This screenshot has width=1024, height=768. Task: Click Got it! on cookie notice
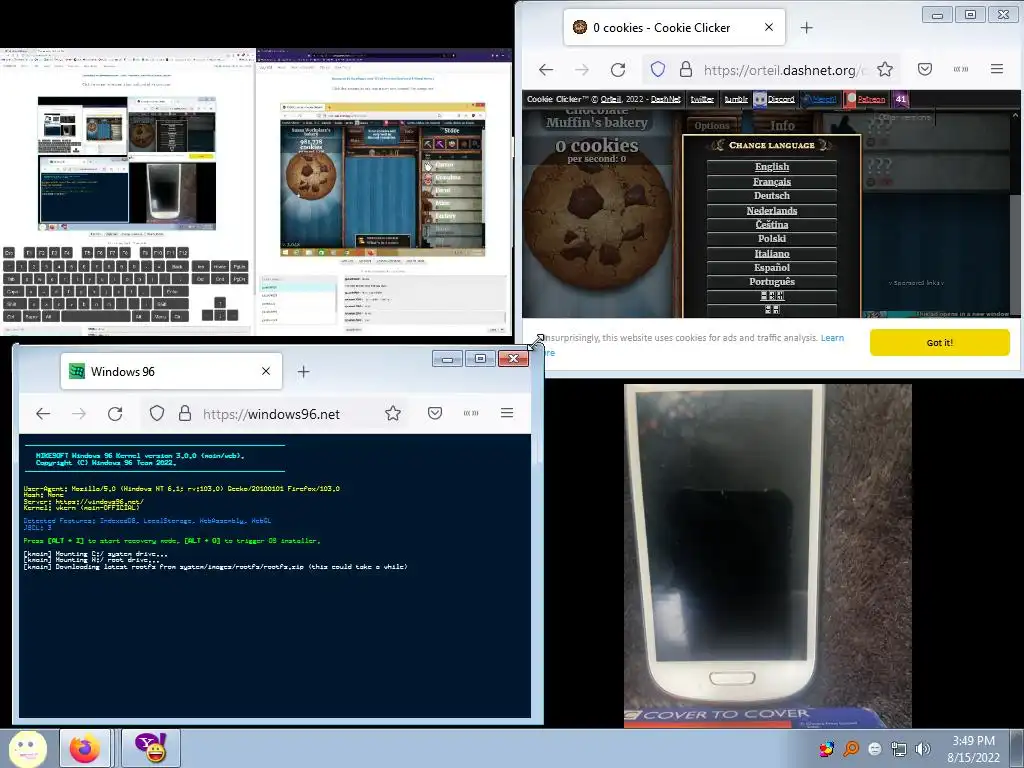coord(940,342)
